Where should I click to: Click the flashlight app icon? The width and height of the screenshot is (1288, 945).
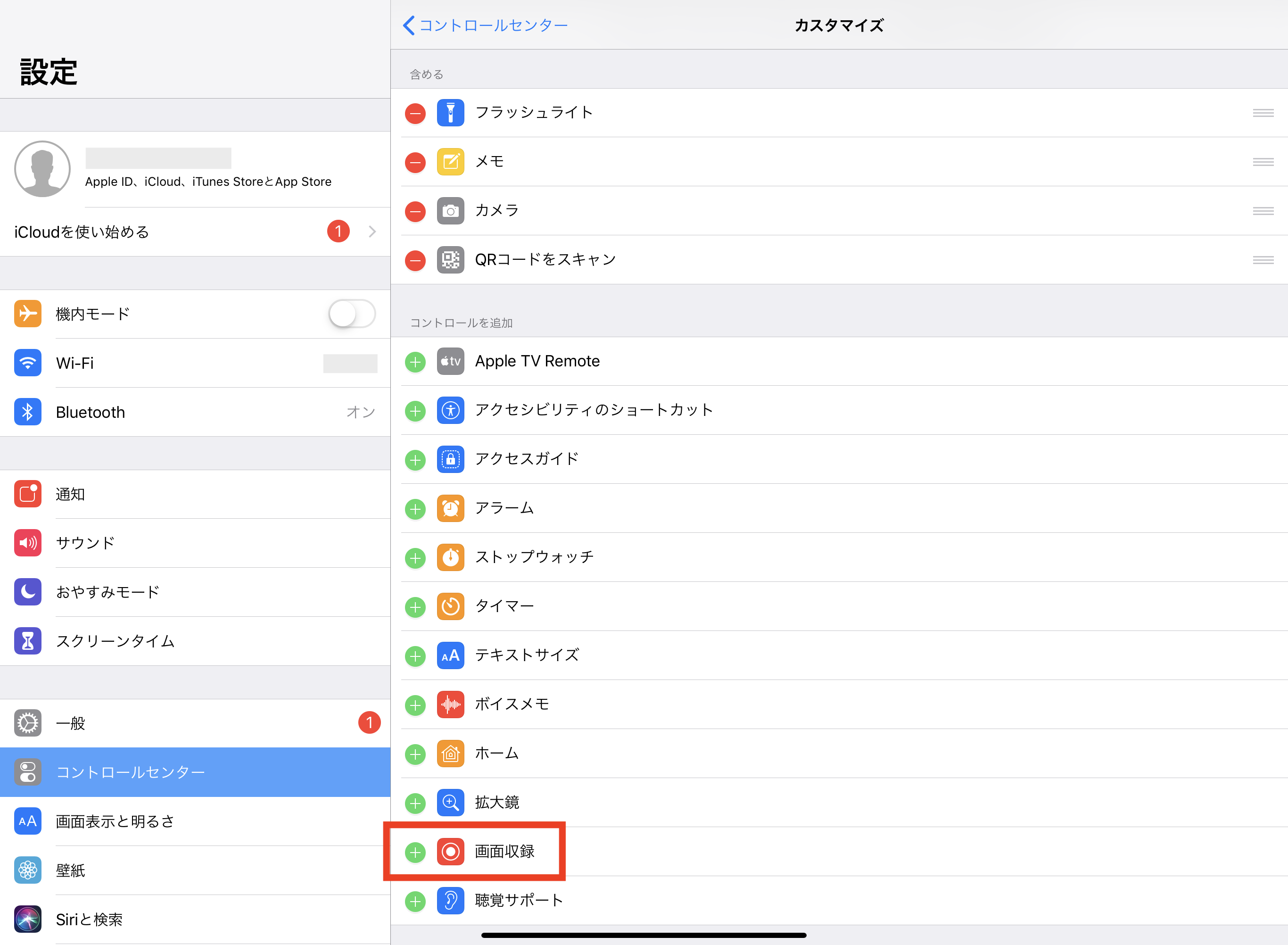[x=451, y=113]
